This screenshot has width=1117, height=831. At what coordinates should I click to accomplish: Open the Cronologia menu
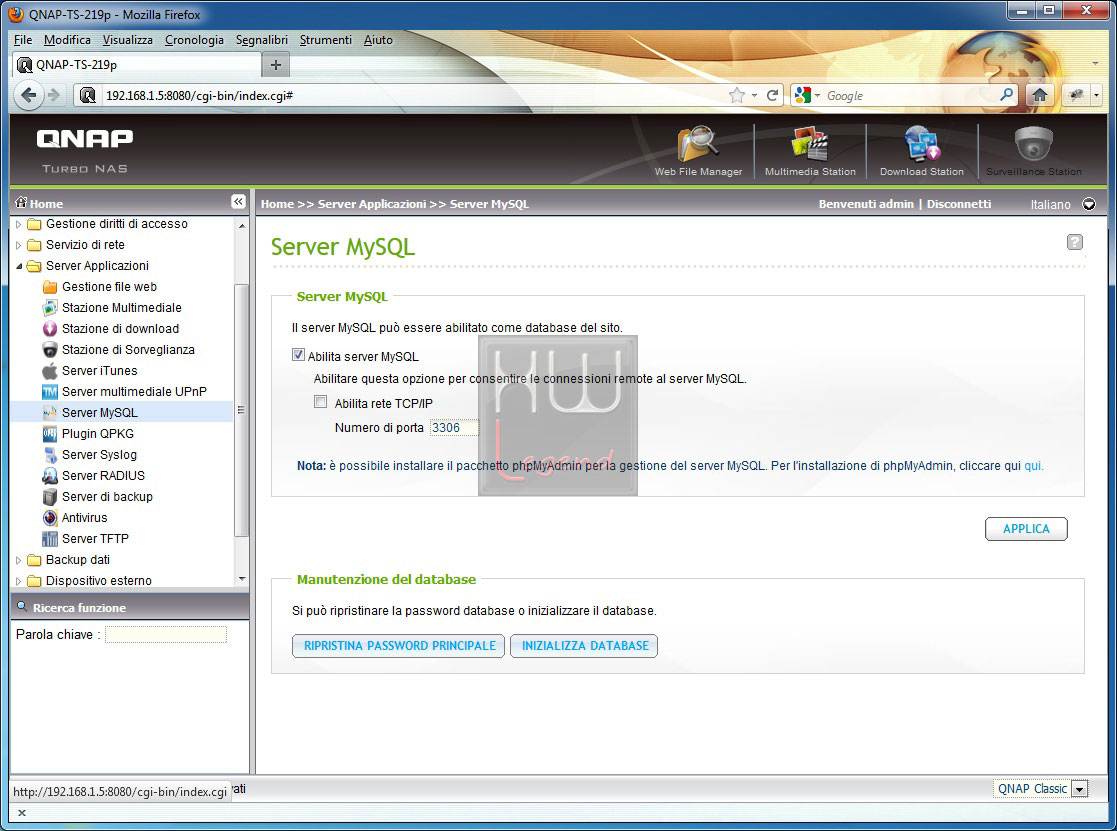(x=194, y=40)
